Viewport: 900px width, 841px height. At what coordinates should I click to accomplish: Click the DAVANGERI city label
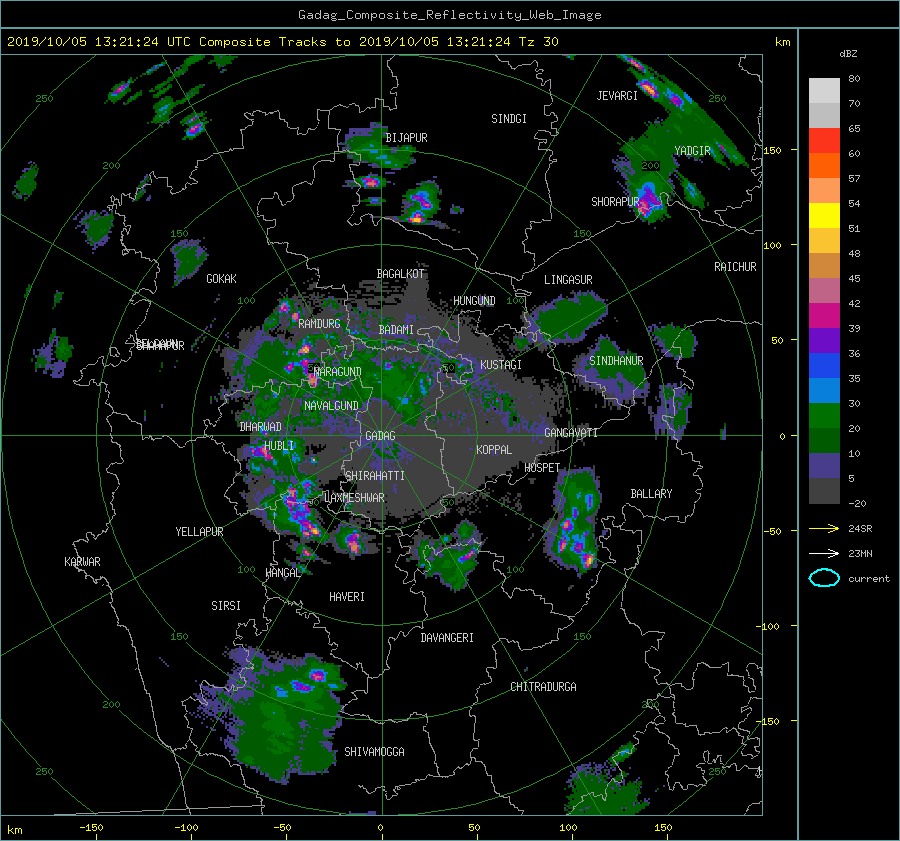coord(447,638)
